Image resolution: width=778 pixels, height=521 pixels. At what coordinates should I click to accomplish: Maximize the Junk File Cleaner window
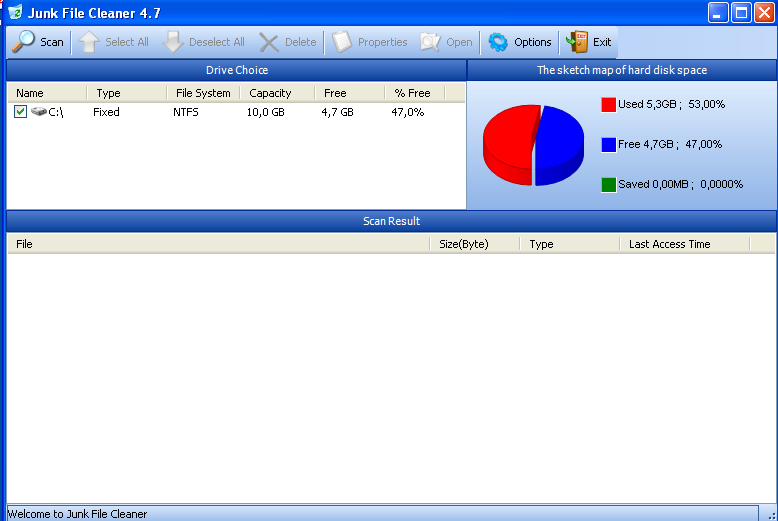click(x=741, y=13)
